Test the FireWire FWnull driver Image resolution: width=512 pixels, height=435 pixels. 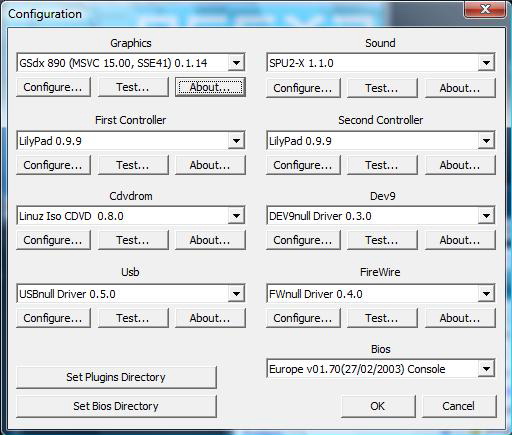pyautogui.click(x=382, y=318)
